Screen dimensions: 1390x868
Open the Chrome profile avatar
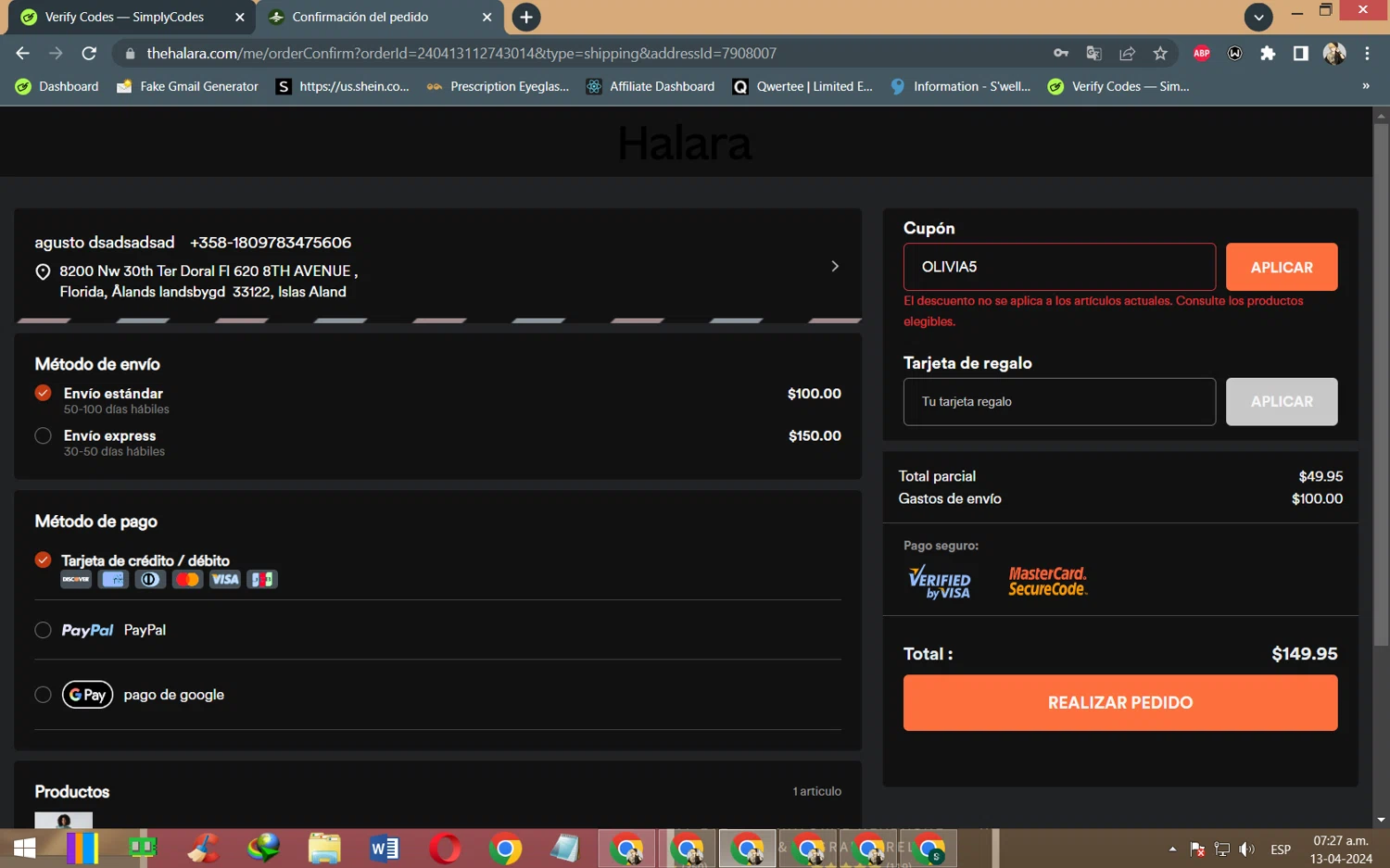(1334, 54)
